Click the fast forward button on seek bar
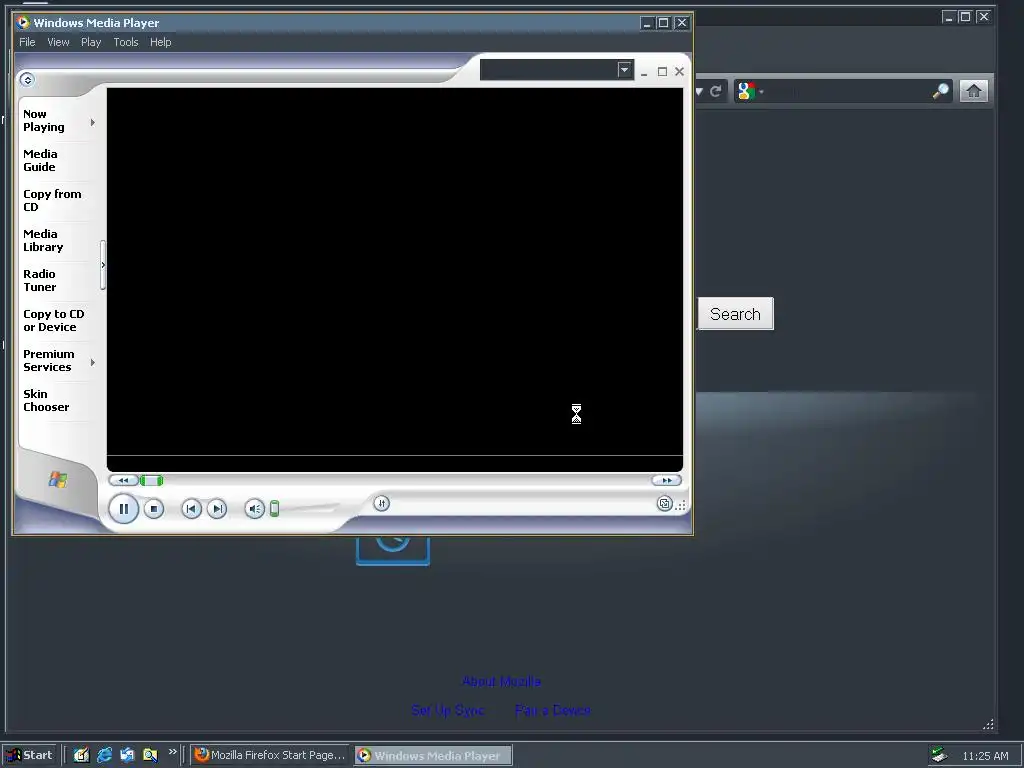The image size is (1024, 768). click(x=666, y=481)
